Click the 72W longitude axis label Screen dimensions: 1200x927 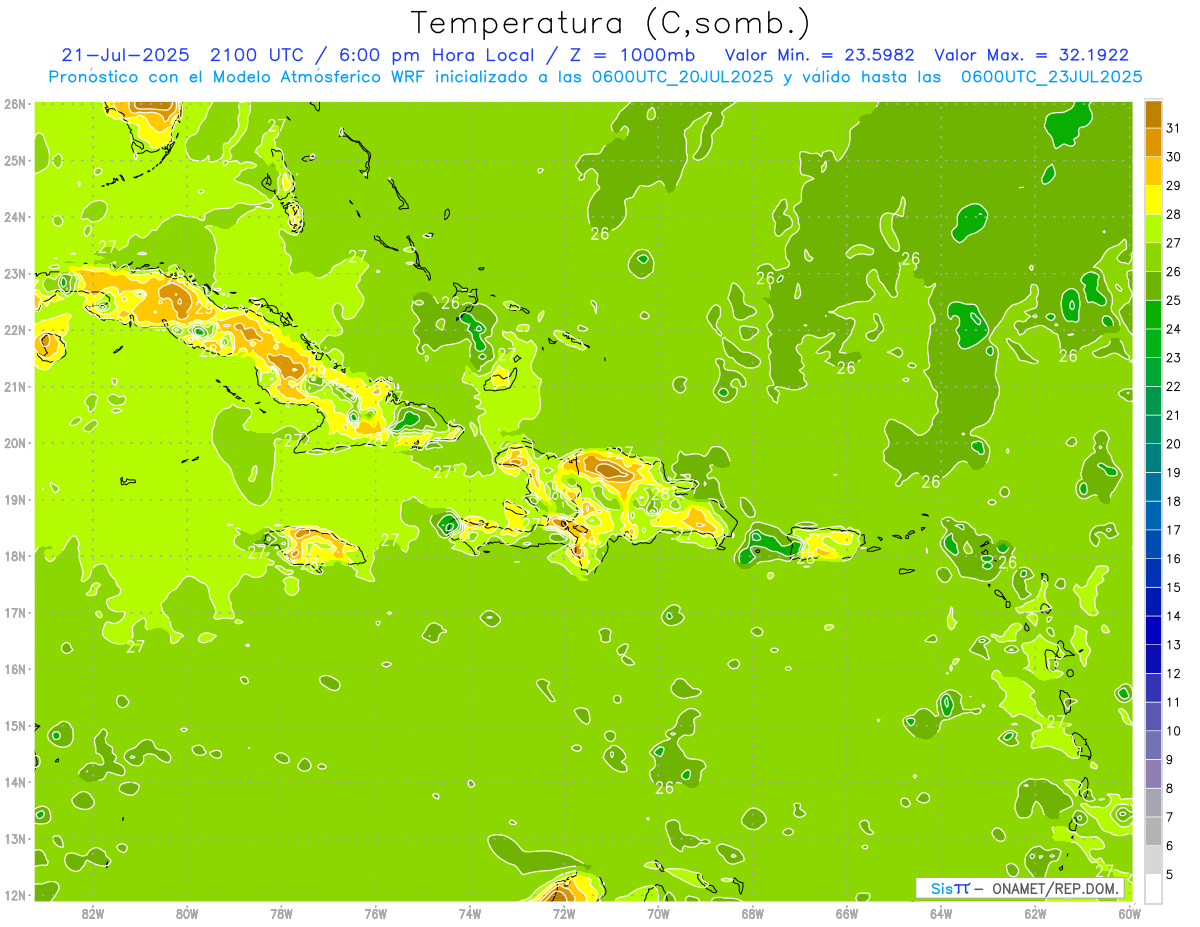coord(564,913)
